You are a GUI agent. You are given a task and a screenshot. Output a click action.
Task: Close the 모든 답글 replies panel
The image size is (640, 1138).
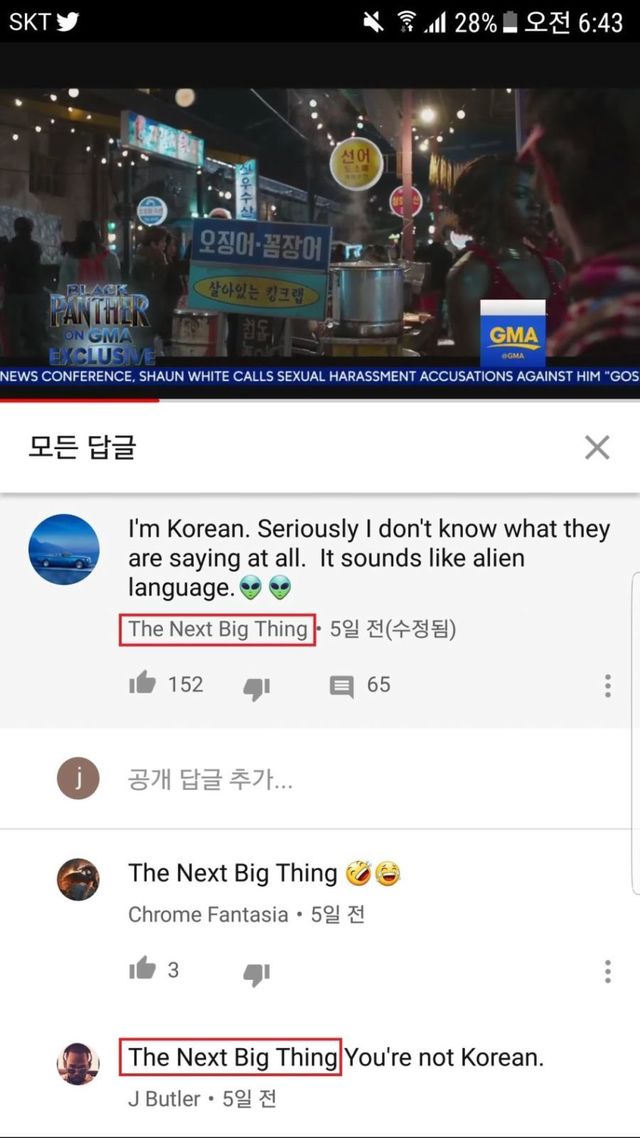point(596,448)
